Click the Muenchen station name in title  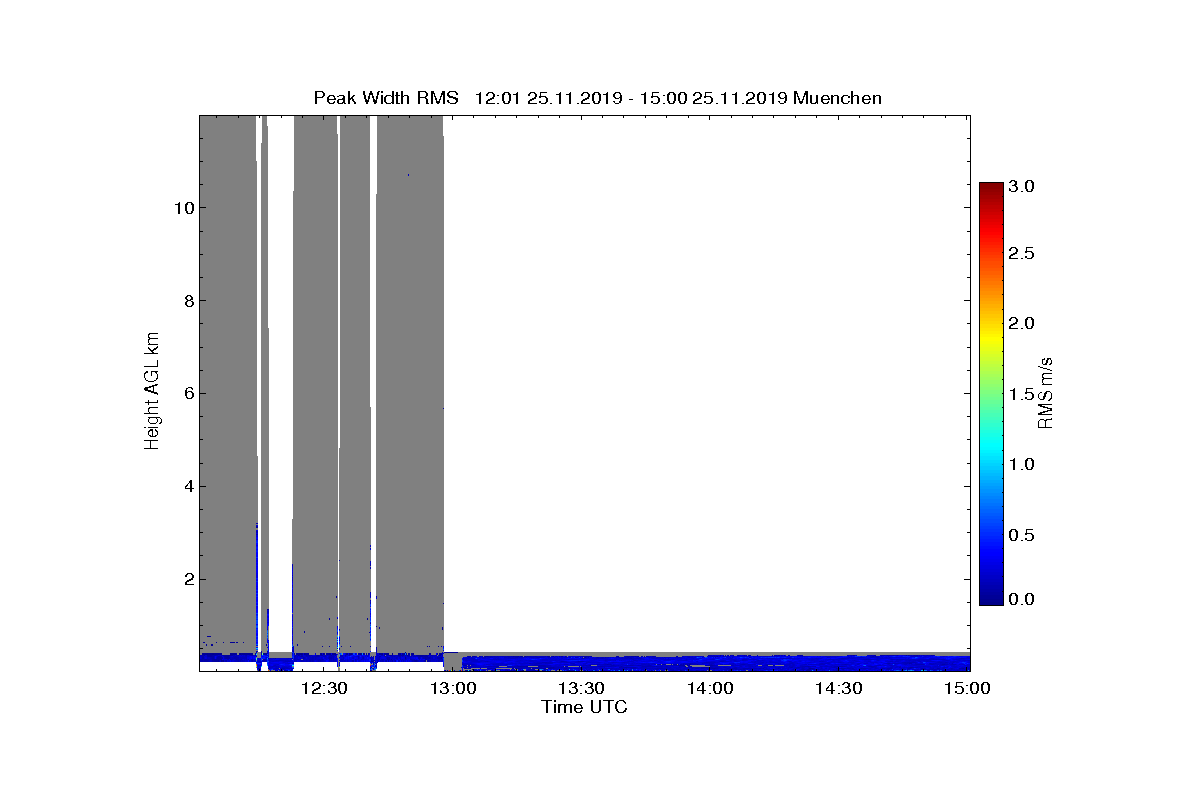(x=837, y=97)
